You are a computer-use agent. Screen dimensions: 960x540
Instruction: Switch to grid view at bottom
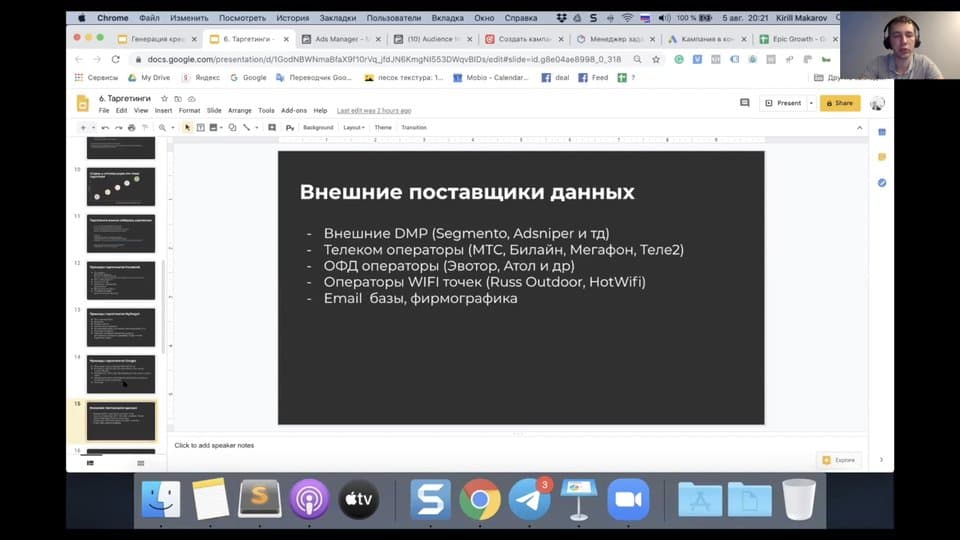tap(141, 463)
